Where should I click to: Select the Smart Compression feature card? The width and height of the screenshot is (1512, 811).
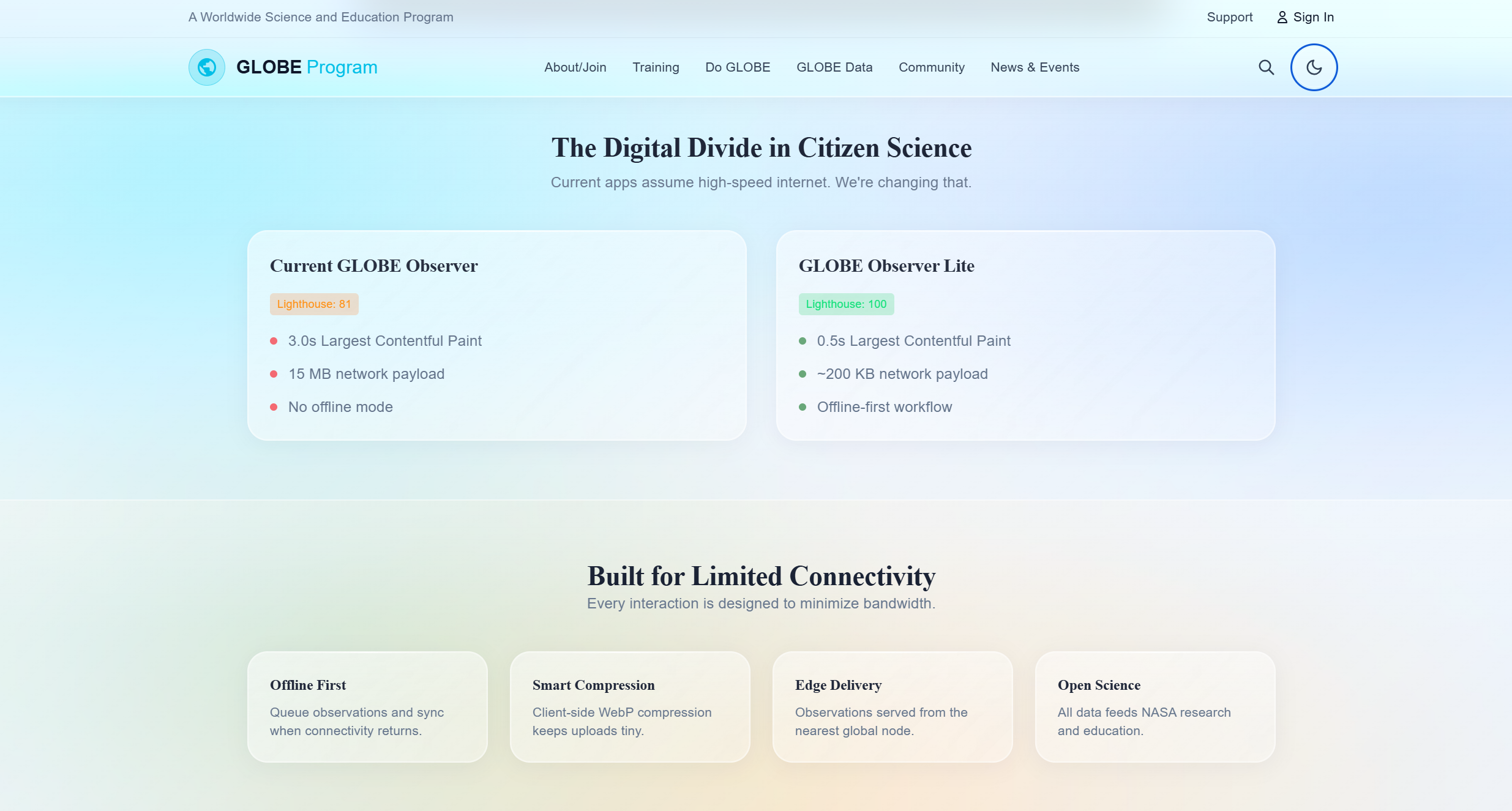click(630, 706)
